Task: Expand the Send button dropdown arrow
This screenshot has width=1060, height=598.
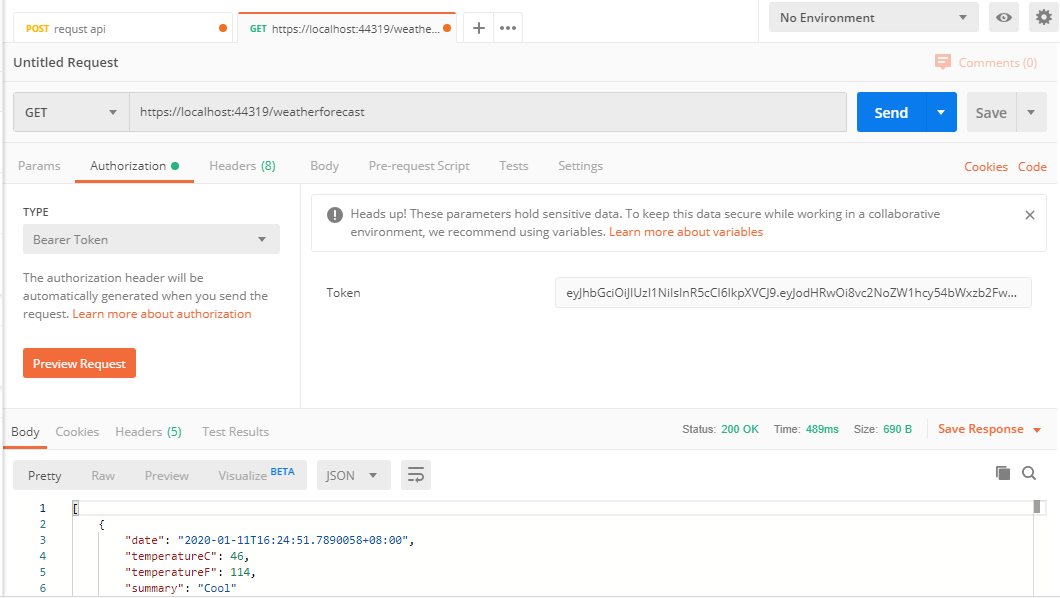Action: click(941, 113)
